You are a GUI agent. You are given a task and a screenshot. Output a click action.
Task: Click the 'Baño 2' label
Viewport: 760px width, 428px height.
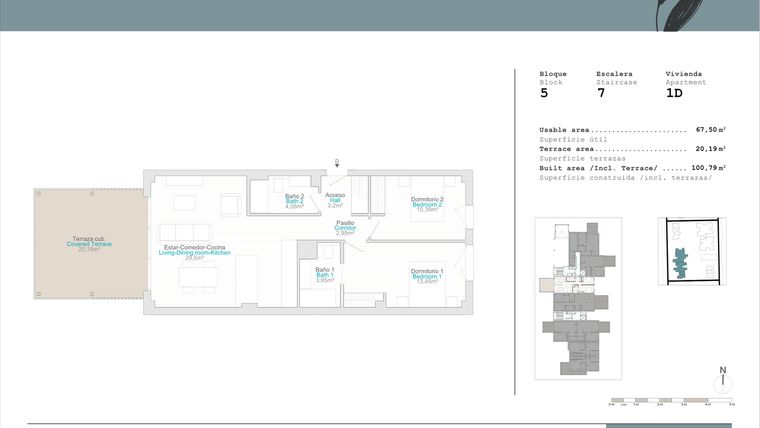294,196
